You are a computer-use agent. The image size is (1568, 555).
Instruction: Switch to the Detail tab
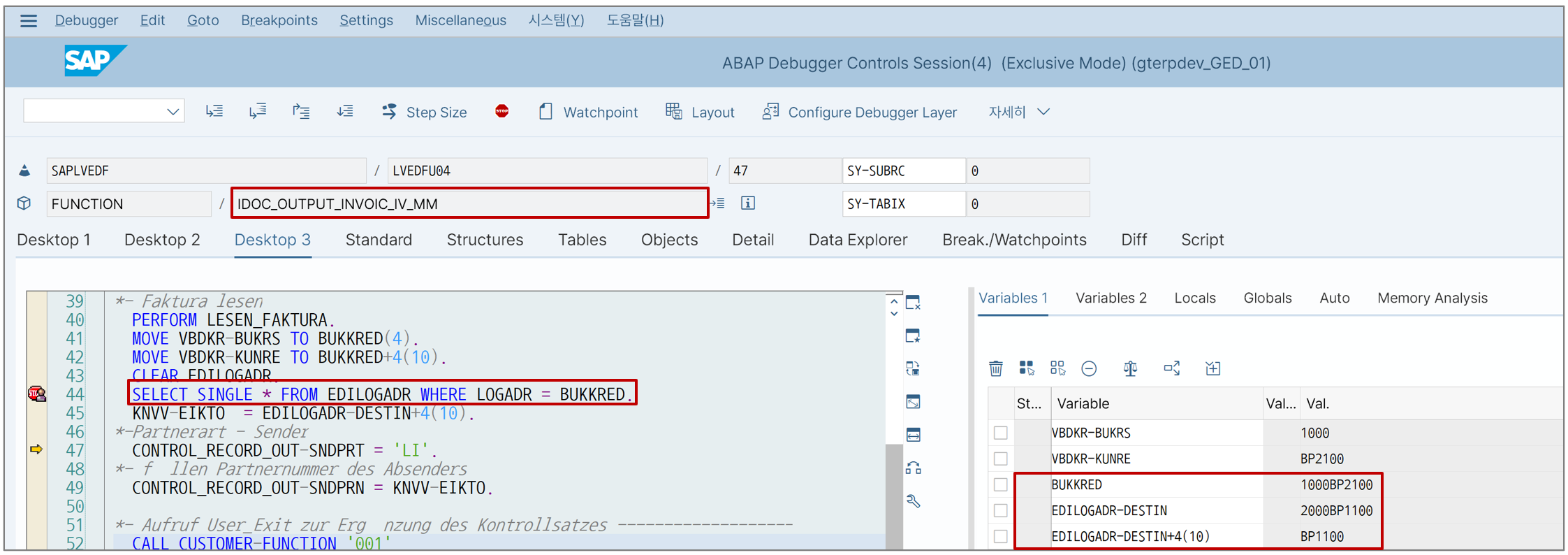click(753, 240)
